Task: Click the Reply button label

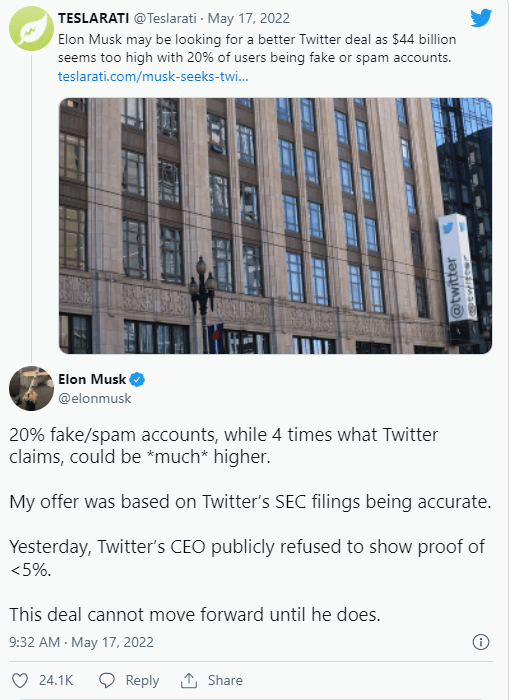Action: [142, 680]
